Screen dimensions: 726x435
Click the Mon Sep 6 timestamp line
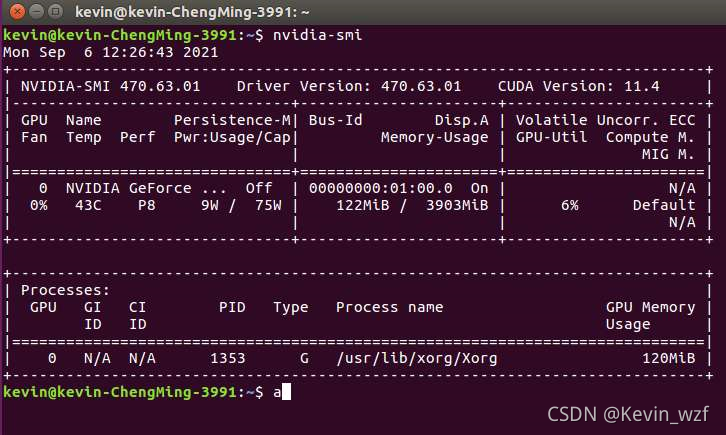(111, 52)
